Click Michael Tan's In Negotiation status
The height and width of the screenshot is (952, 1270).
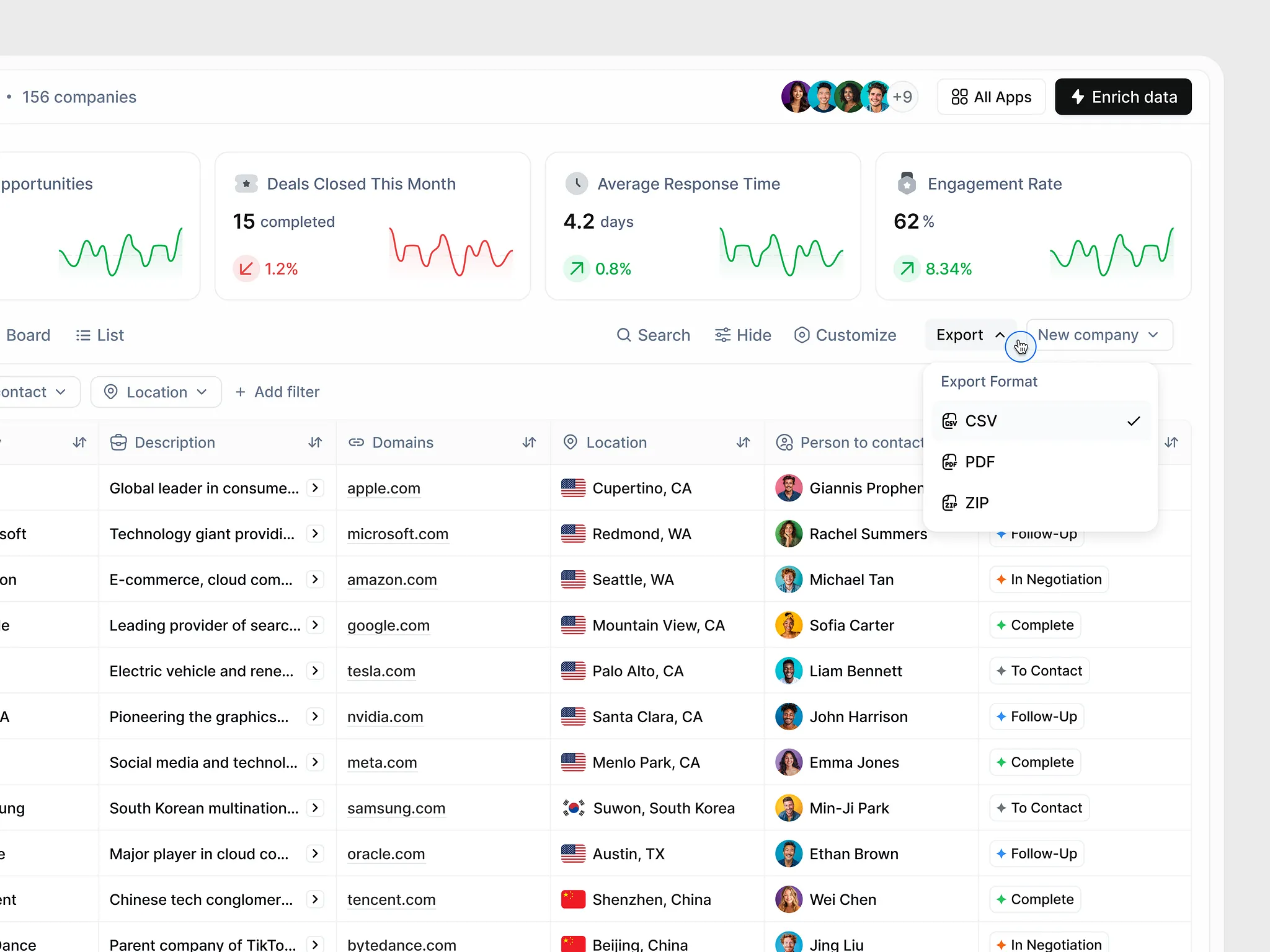(x=1049, y=580)
